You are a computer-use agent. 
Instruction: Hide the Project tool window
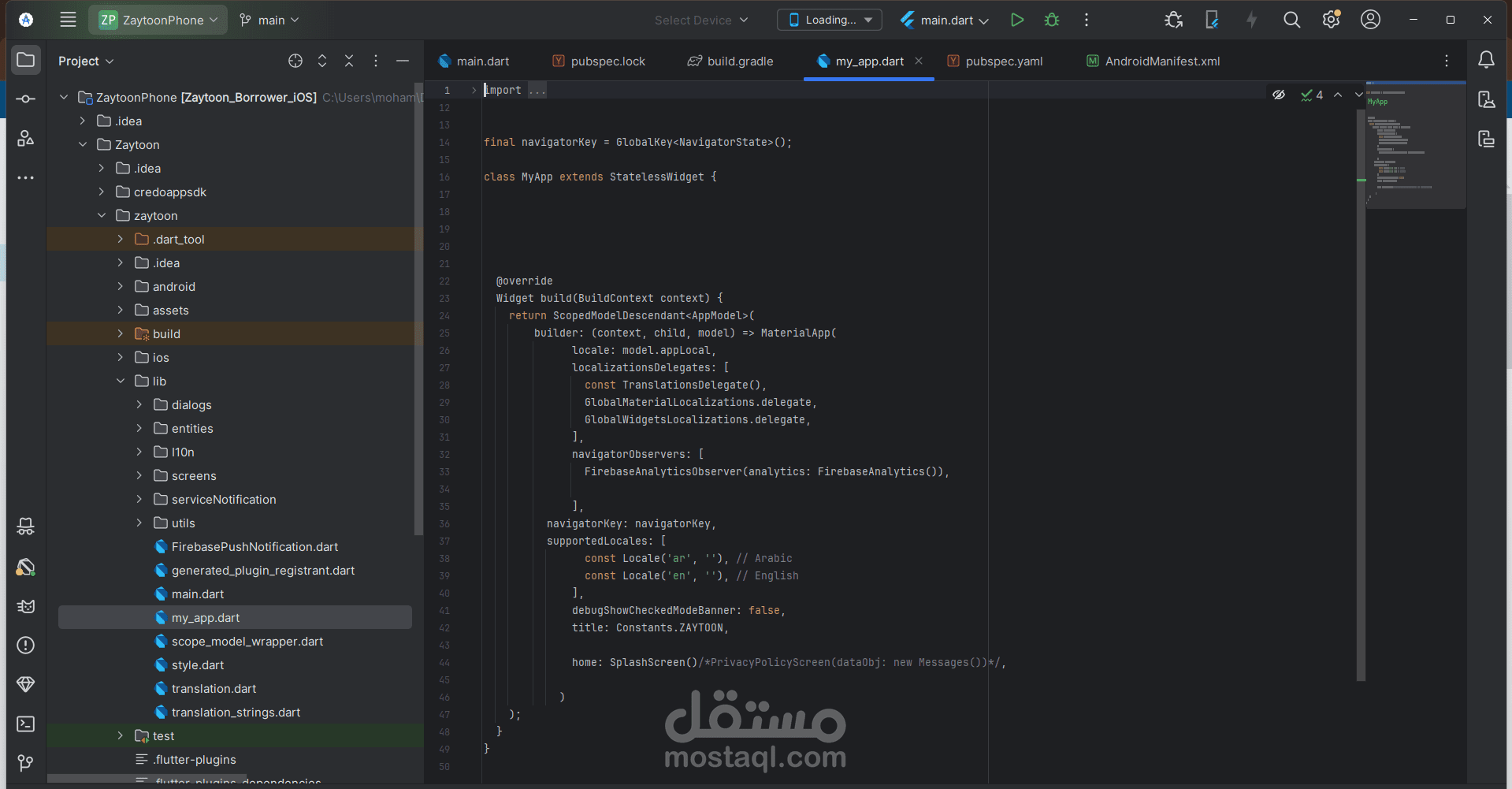[403, 61]
